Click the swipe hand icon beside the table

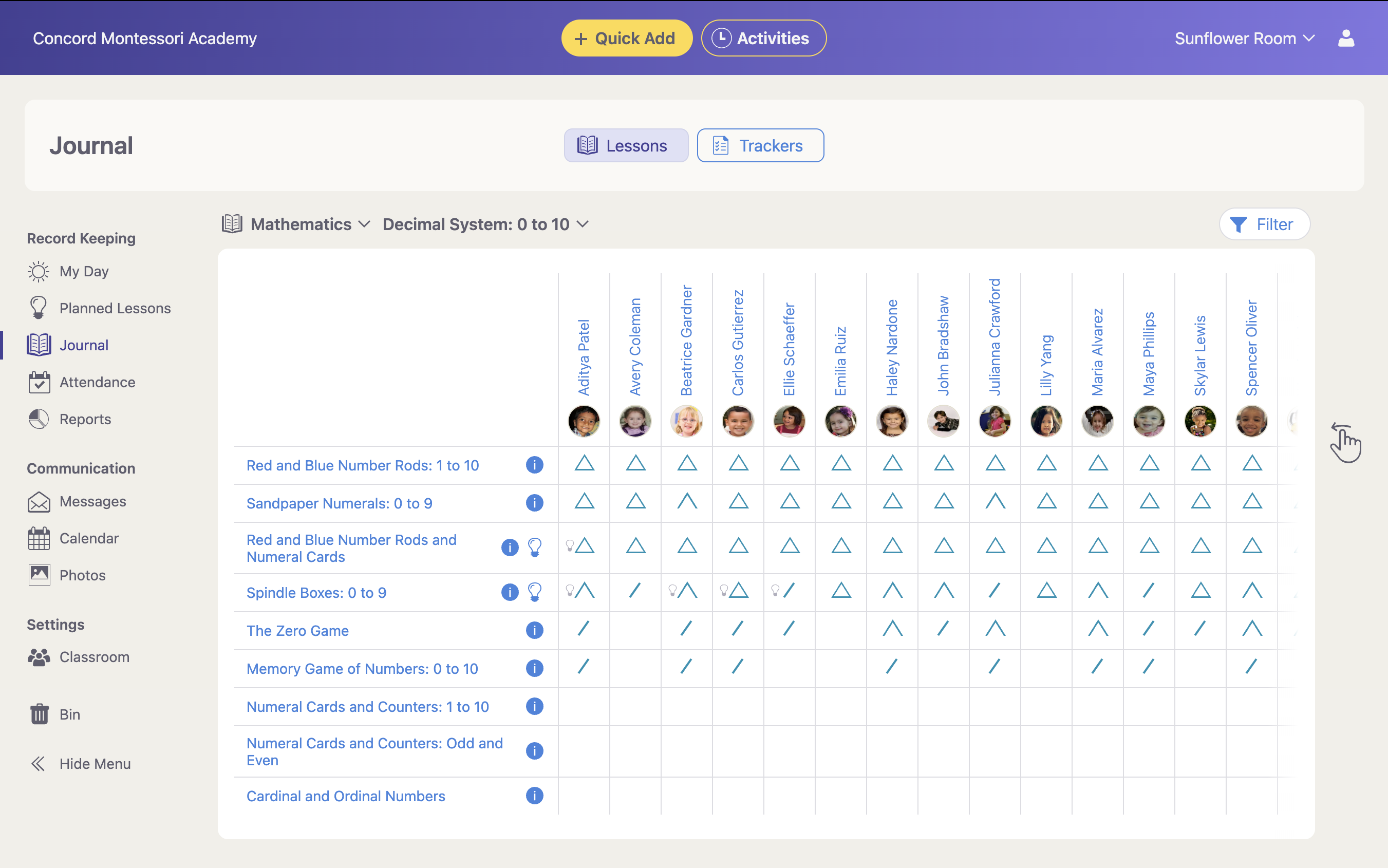point(1345,443)
